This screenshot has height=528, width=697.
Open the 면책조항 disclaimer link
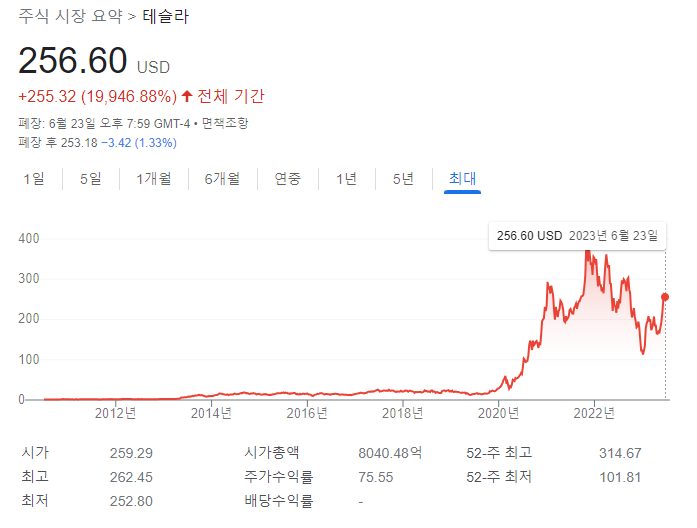[x=225, y=123]
